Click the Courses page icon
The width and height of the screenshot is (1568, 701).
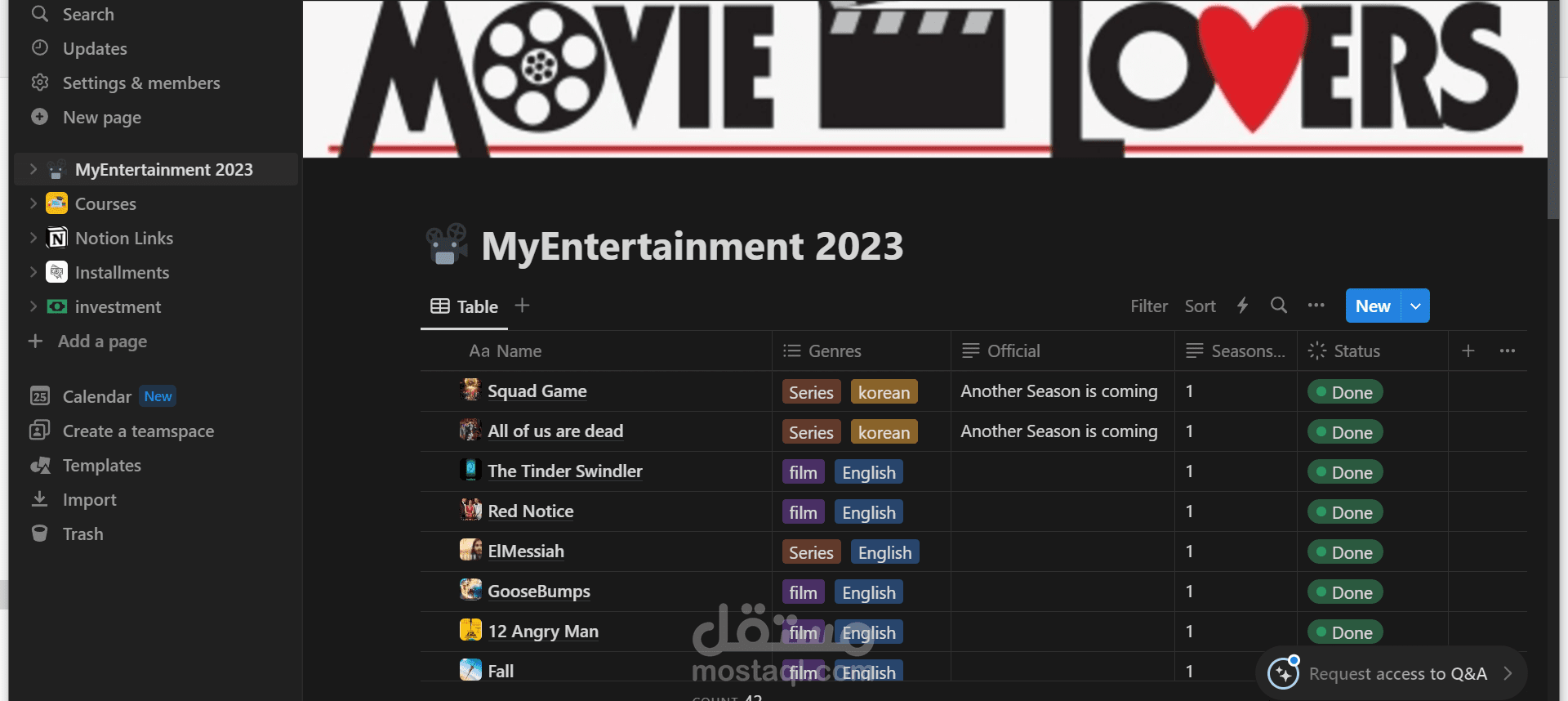[x=56, y=203]
